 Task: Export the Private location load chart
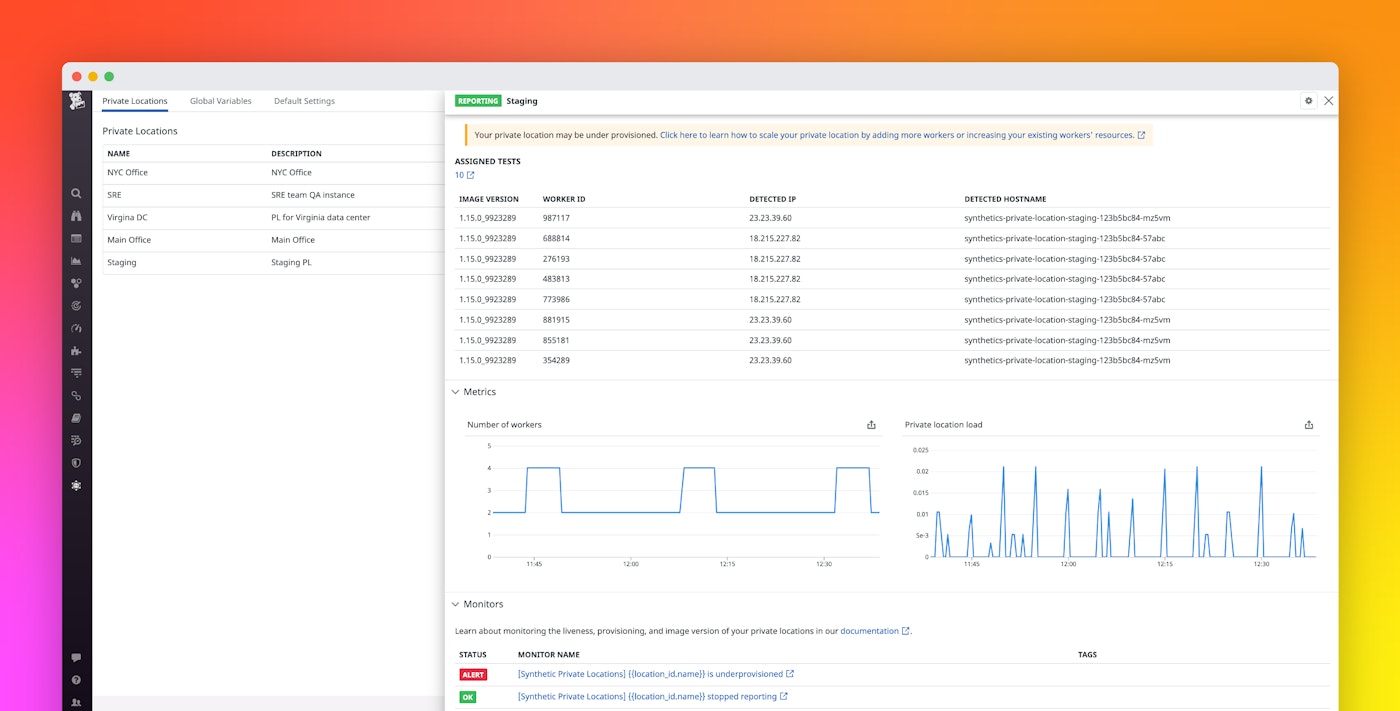coord(1309,424)
